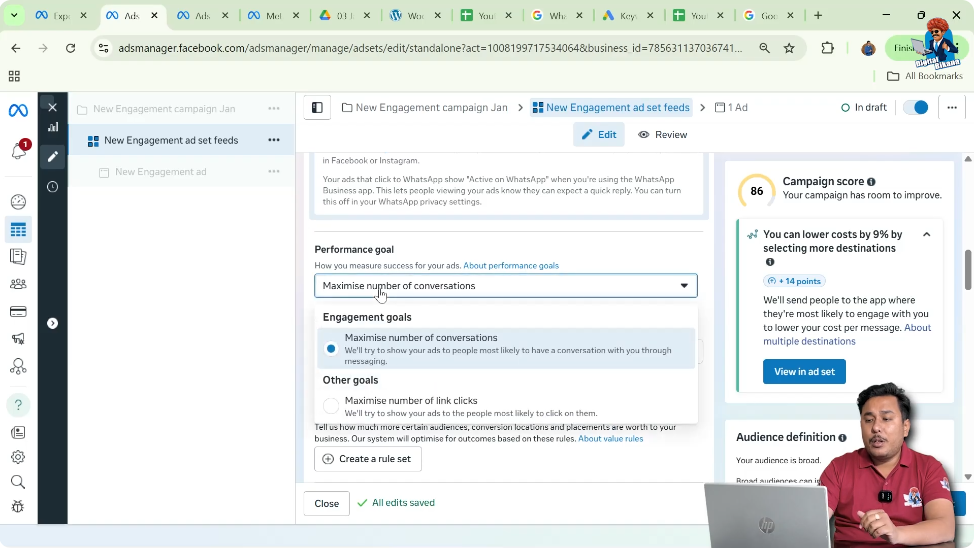The width and height of the screenshot is (974, 549).
Task: Go to 1 Ad breadcrumb
Action: pyautogui.click(x=731, y=107)
